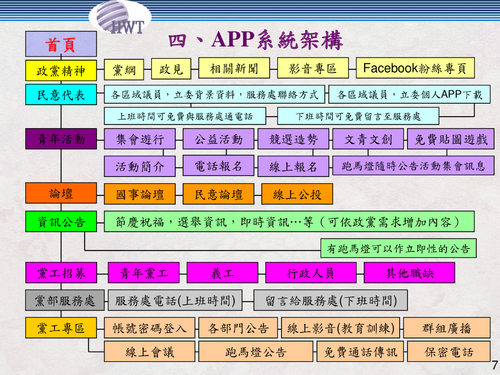
Task: Click the 行政人員 box
Action: tap(311, 273)
